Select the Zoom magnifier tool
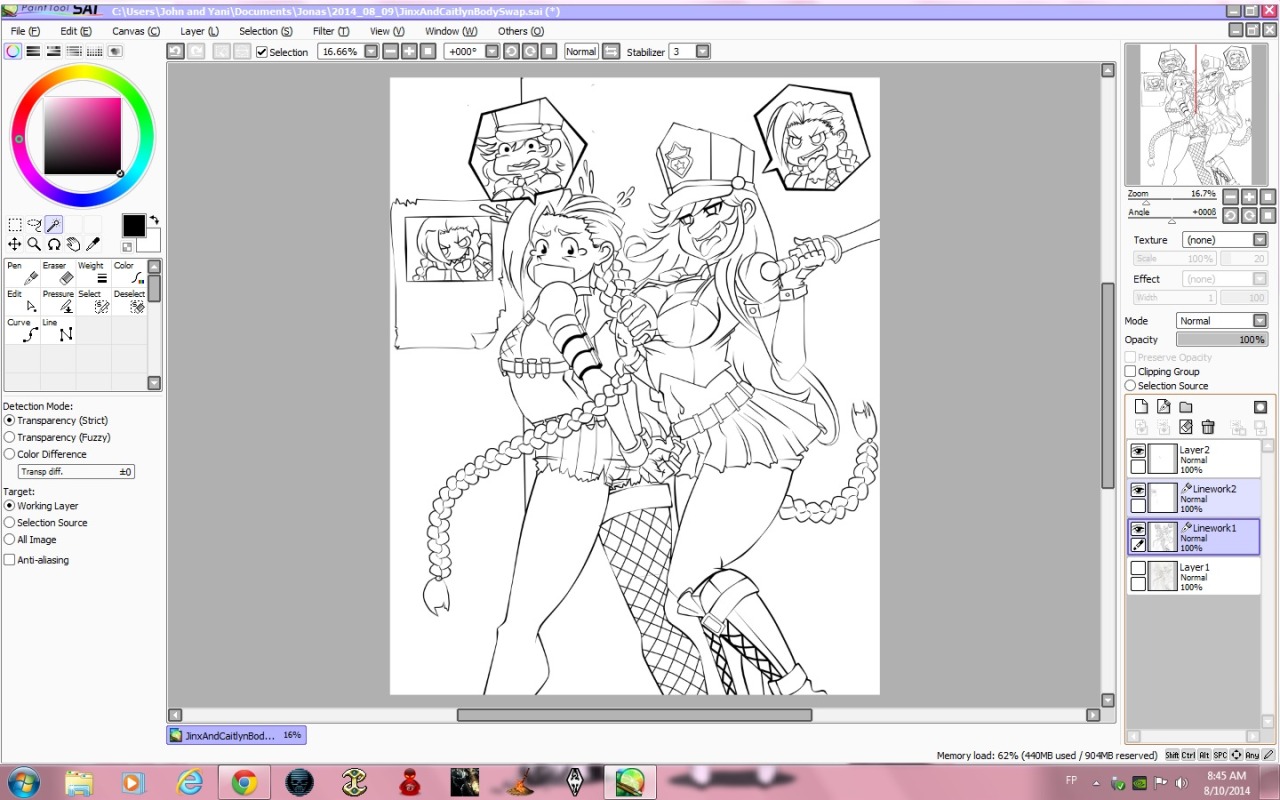The image size is (1280, 800). (34, 244)
